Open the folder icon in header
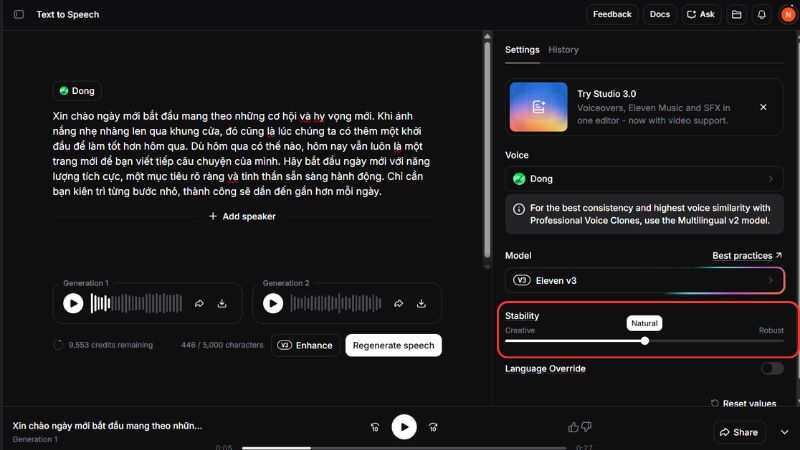800x450 pixels. click(736, 14)
